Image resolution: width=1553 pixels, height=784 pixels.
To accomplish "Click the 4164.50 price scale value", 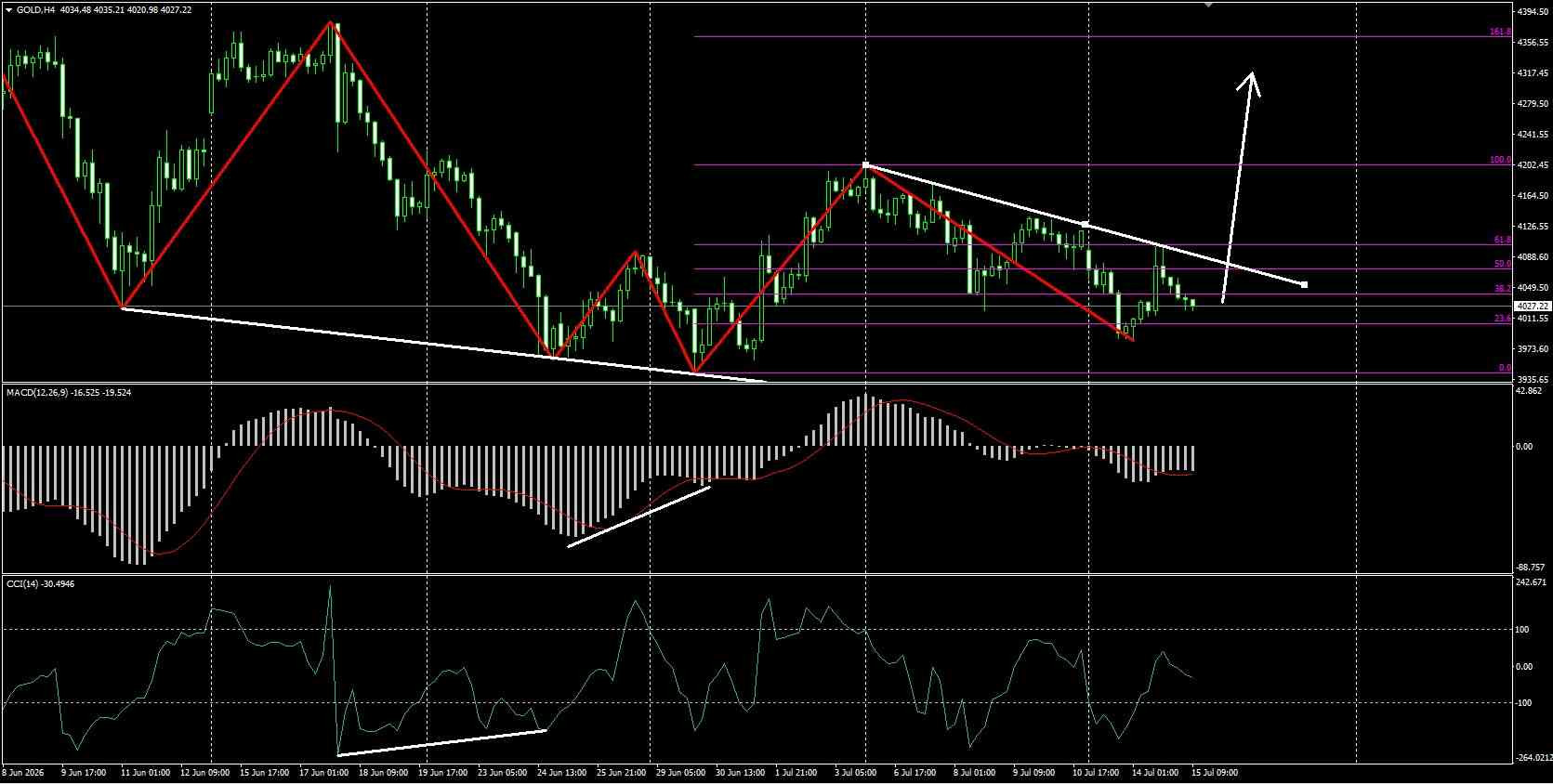I will pyautogui.click(x=1532, y=196).
